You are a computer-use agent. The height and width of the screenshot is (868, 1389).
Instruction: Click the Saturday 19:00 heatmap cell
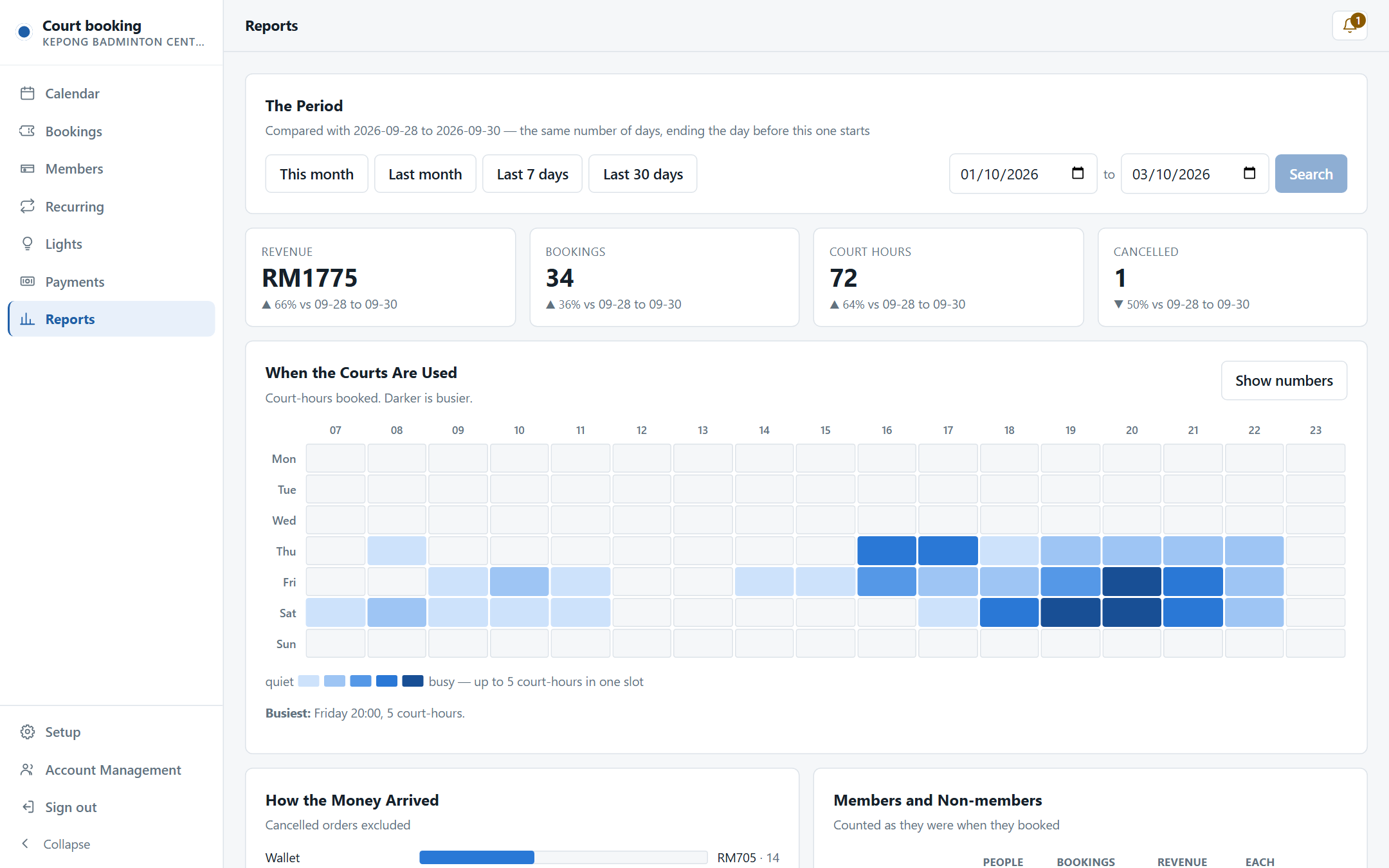coord(1071,613)
